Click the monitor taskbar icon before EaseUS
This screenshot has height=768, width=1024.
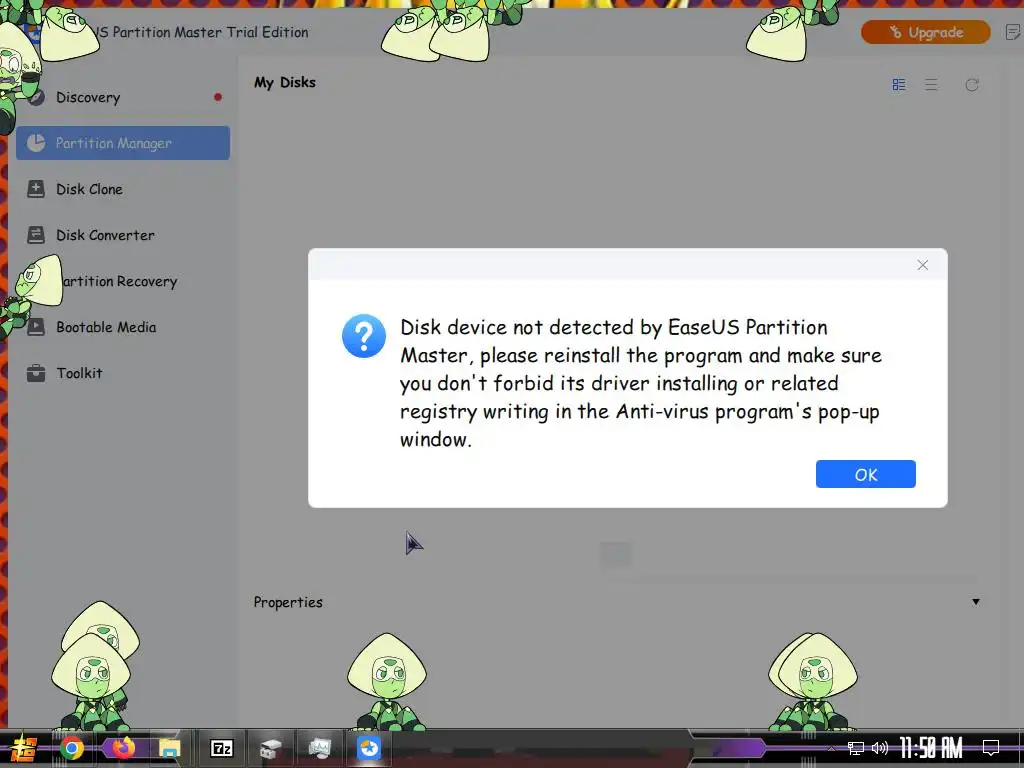click(319, 748)
